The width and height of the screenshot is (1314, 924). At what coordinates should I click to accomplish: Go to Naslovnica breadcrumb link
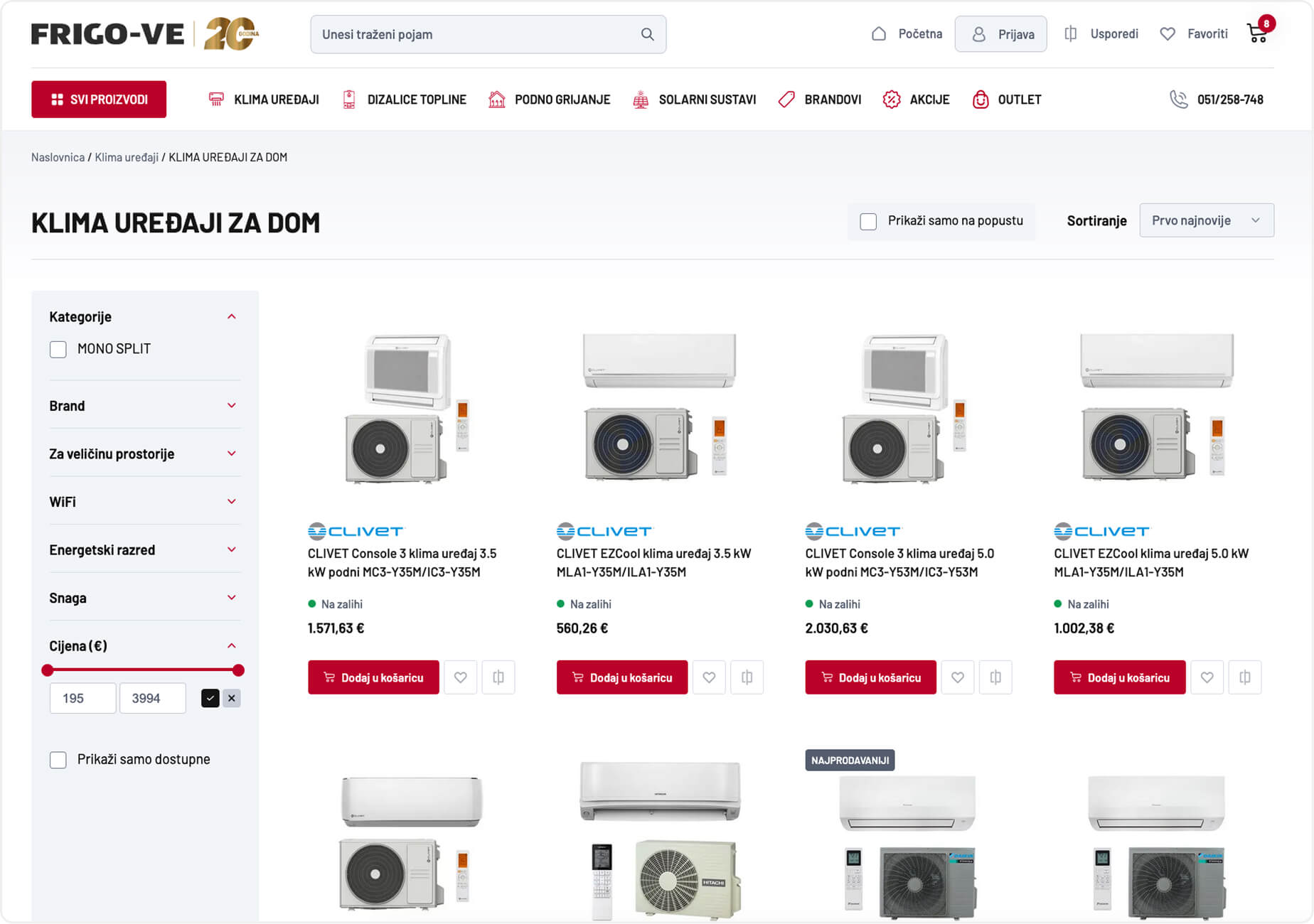pyautogui.click(x=58, y=157)
